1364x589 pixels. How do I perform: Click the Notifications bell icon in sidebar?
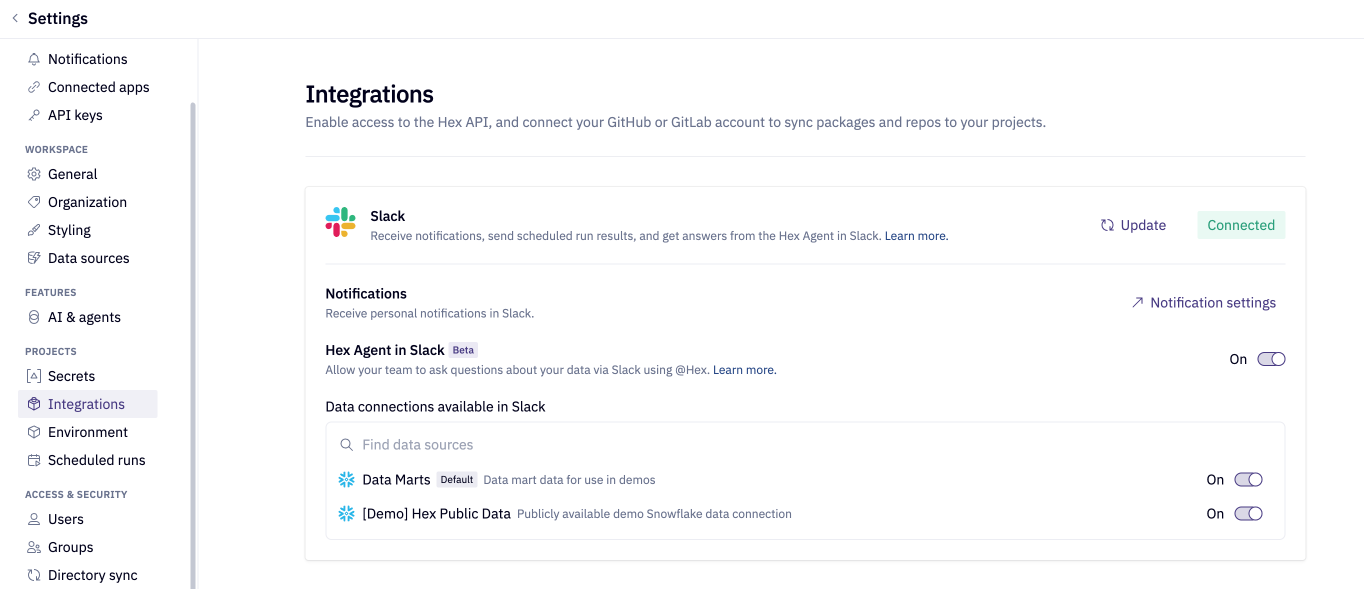coord(33,58)
